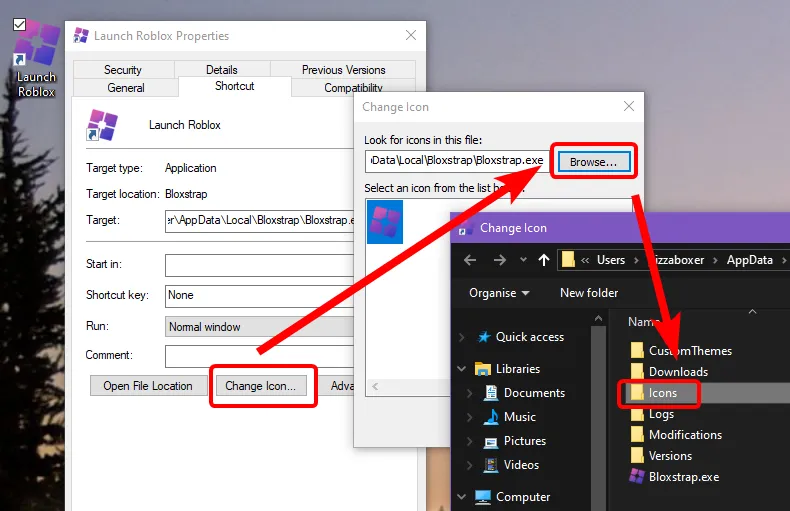Open the Modifications folder
The image size is (790, 511).
pos(684,435)
